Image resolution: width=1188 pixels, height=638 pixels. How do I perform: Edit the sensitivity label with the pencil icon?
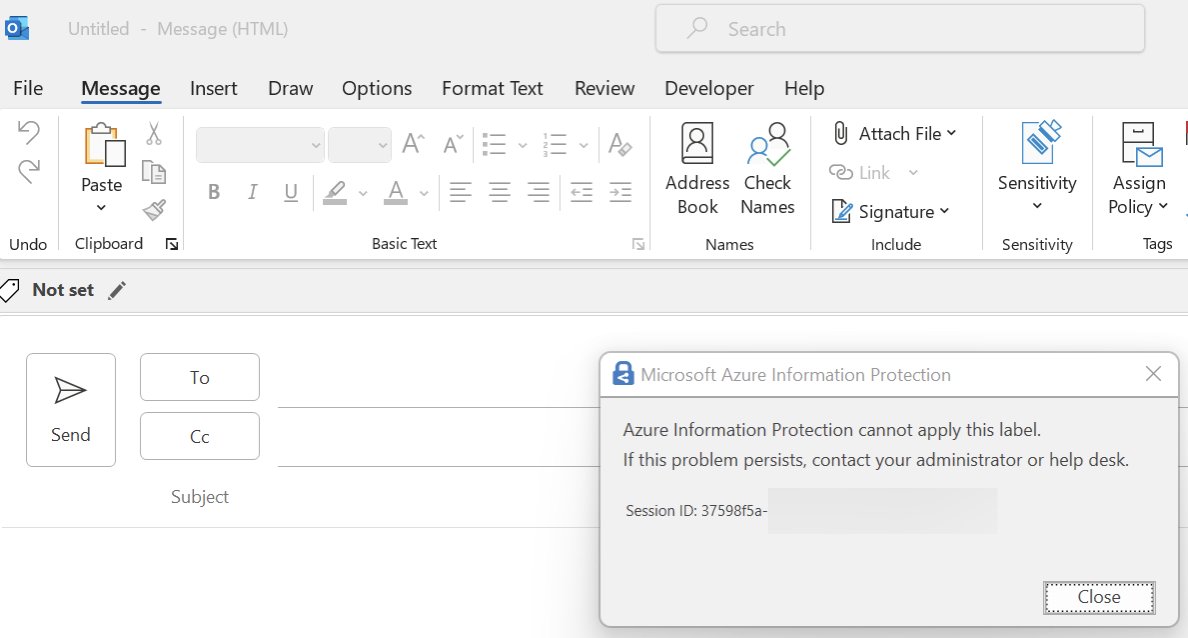coord(117,290)
